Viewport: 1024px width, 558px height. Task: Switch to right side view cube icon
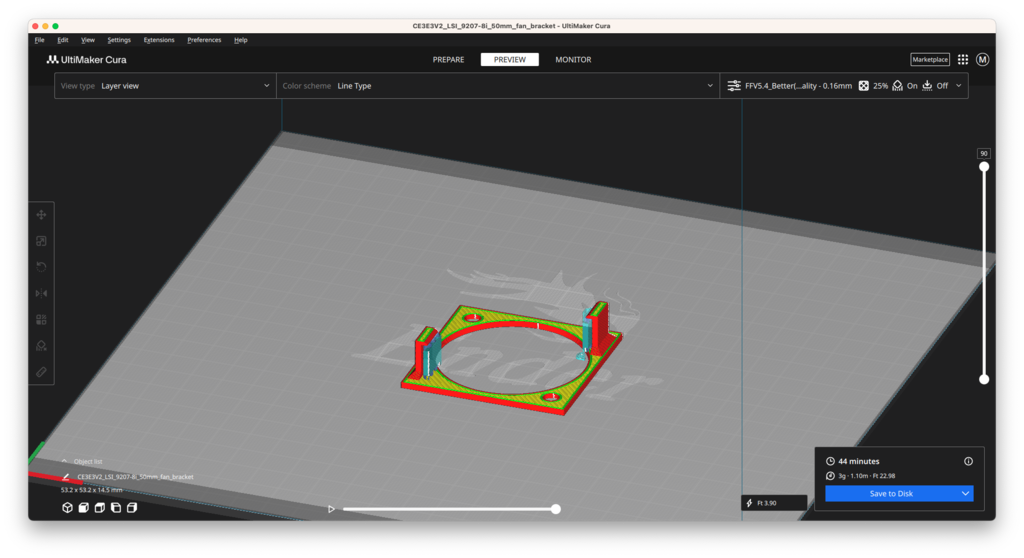(x=132, y=508)
